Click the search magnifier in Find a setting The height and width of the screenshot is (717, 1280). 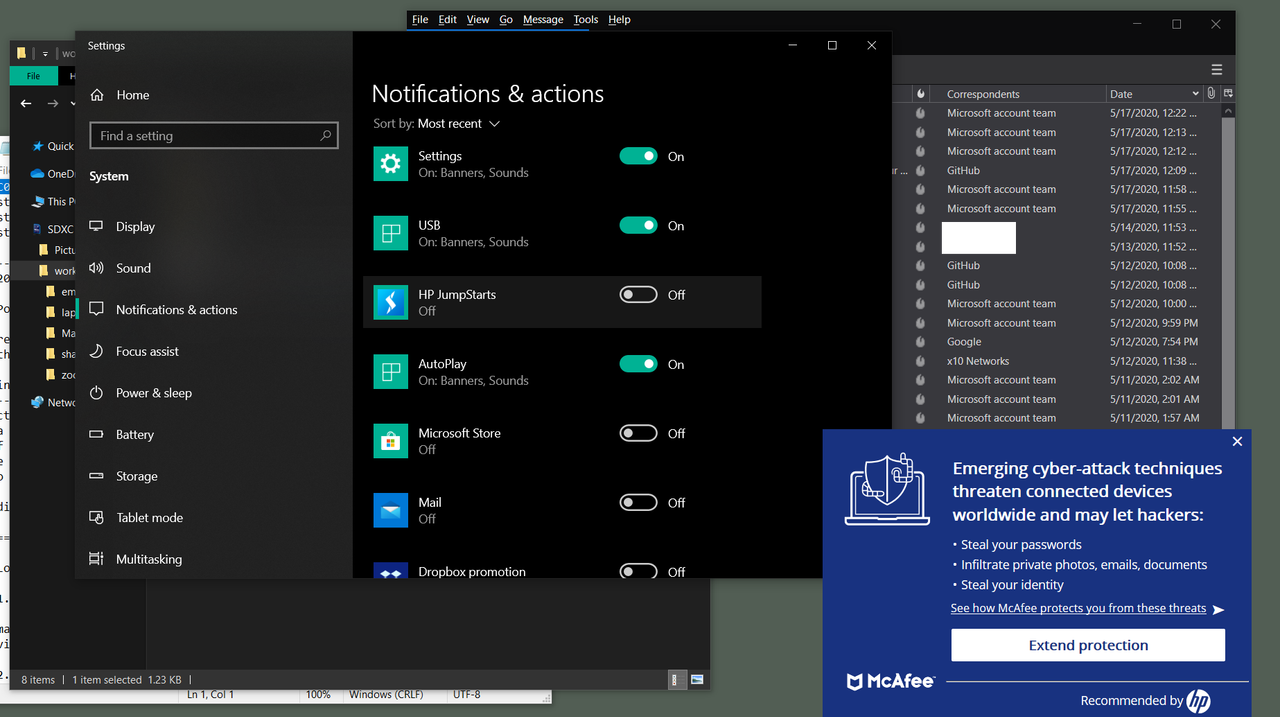(x=325, y=135)
